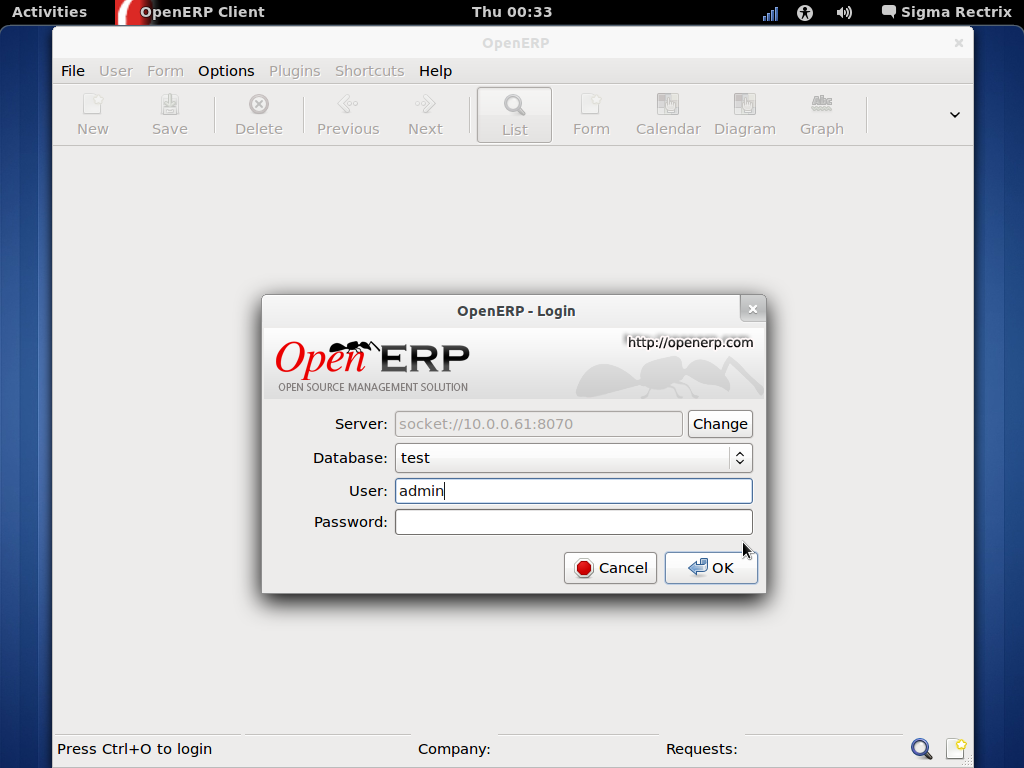Switch to Form view in toolbar
Image resolution: width=1024 pixels, height=768 pixels.
591,115
